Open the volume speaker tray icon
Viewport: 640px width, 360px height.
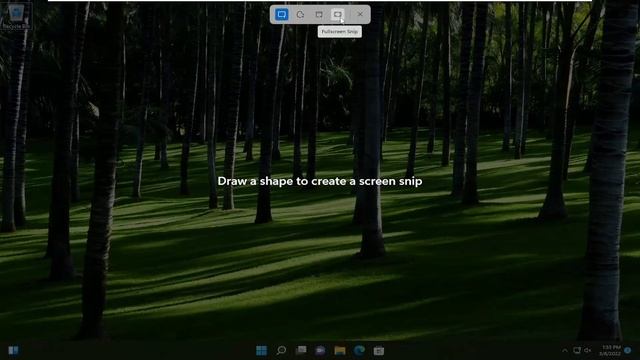587,350
